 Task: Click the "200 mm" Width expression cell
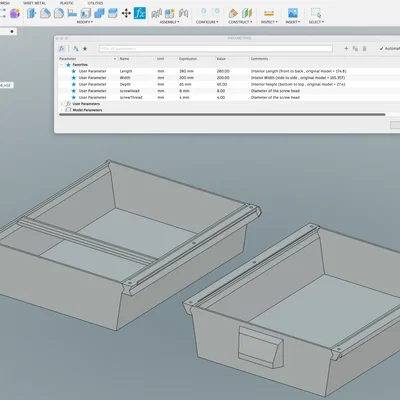tap(186, 78)
